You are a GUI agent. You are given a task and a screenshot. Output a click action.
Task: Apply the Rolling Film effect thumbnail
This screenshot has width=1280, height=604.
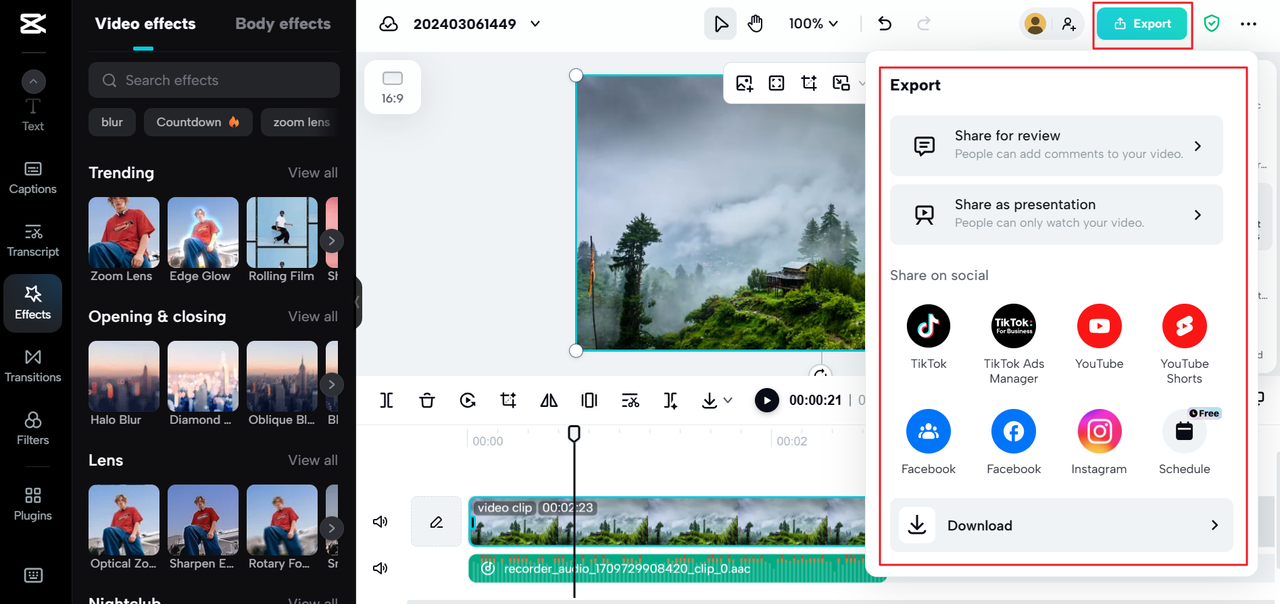click(x=282, y=233)
